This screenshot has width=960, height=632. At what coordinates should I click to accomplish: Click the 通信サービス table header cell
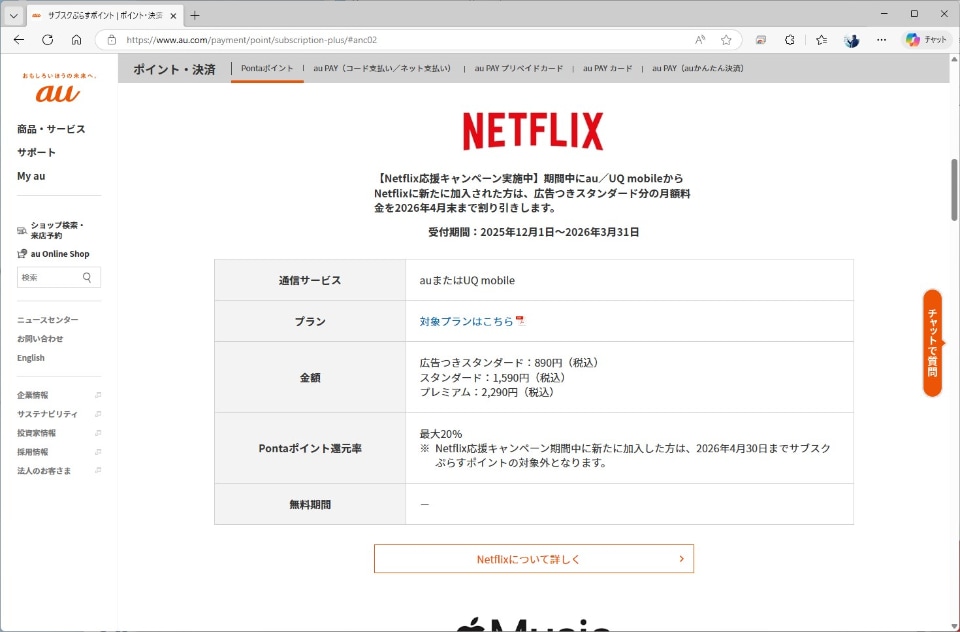point(310,280)
